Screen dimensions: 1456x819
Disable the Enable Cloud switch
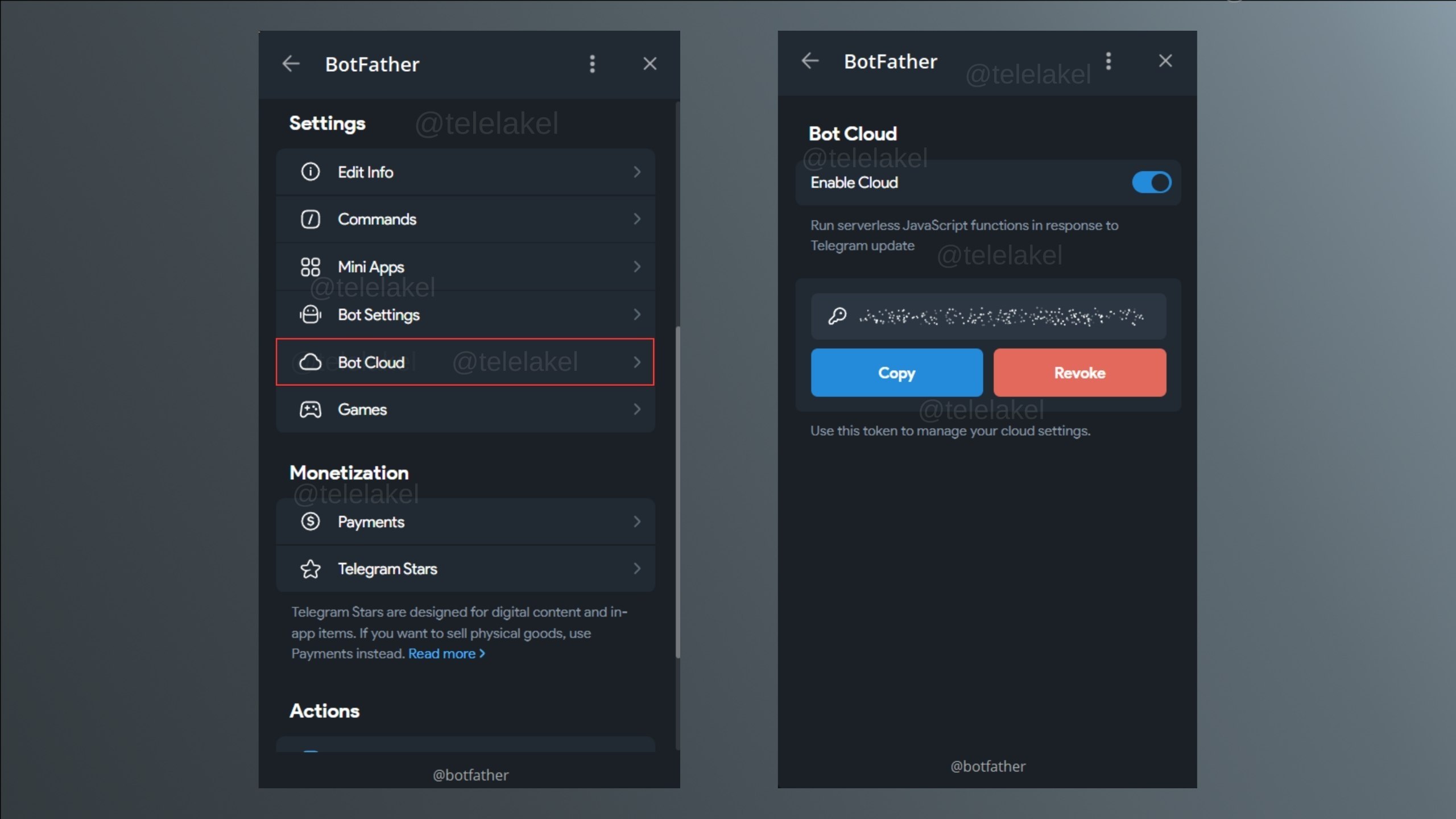coord(1151,183)
